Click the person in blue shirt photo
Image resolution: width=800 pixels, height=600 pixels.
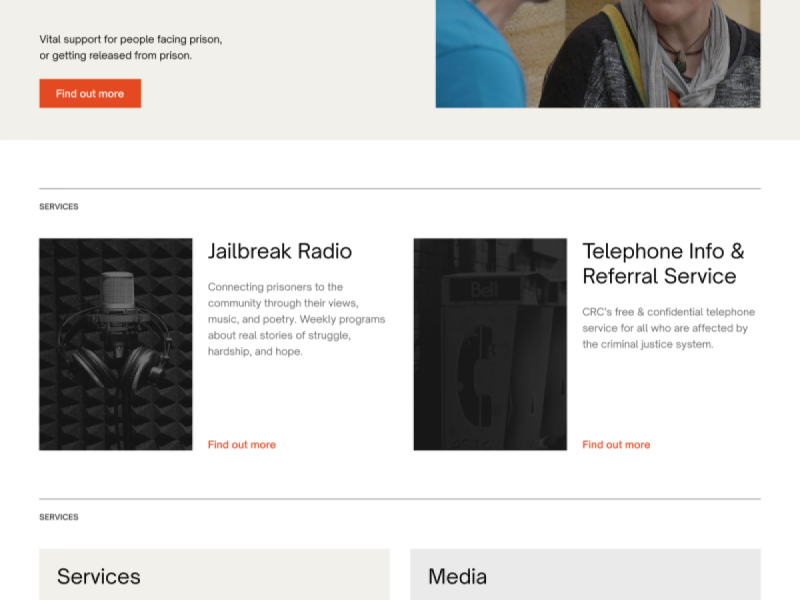475,50
